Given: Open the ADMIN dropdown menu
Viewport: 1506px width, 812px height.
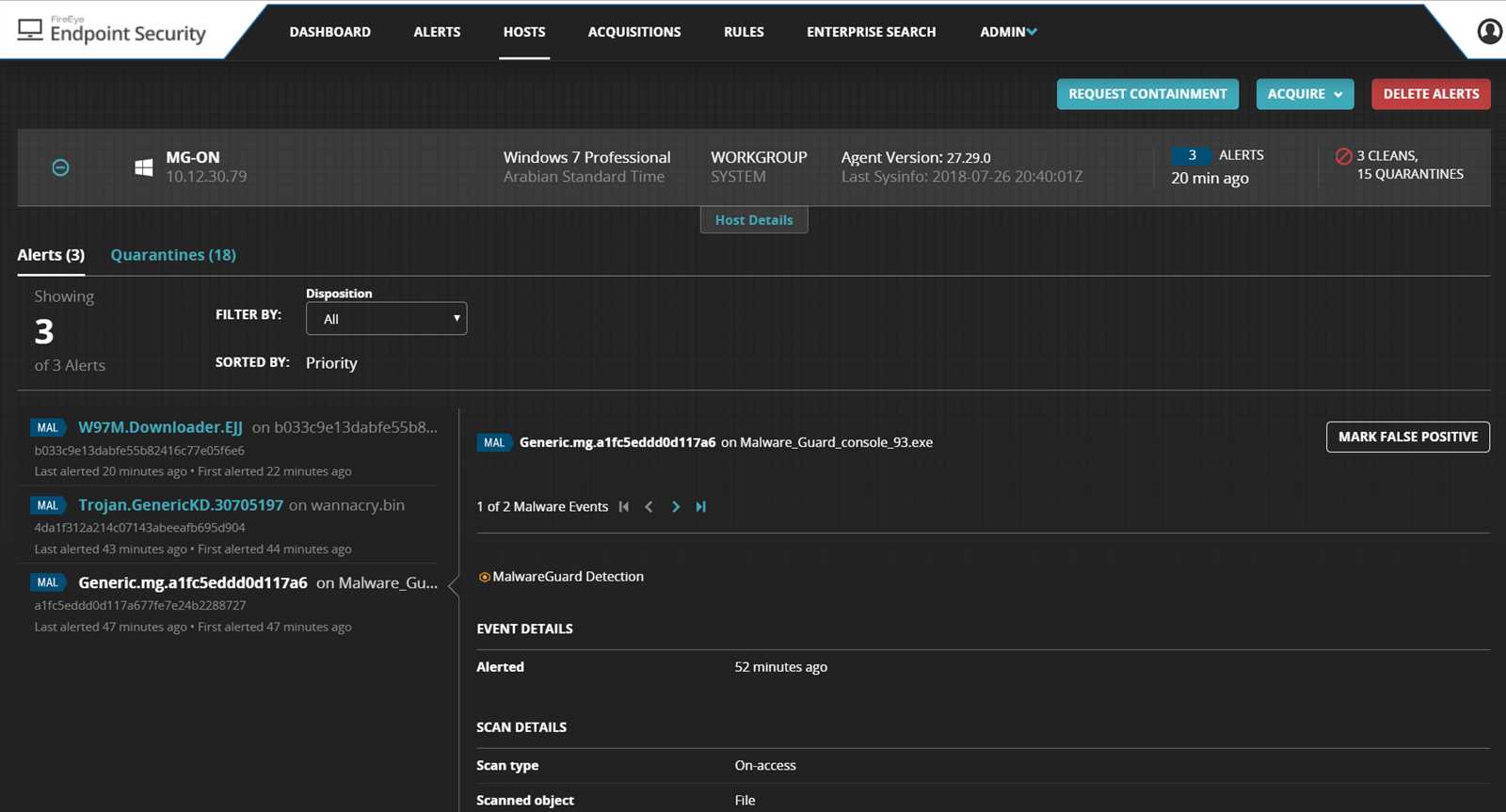Looking at the screenshot, I should tap(1008, 32).
